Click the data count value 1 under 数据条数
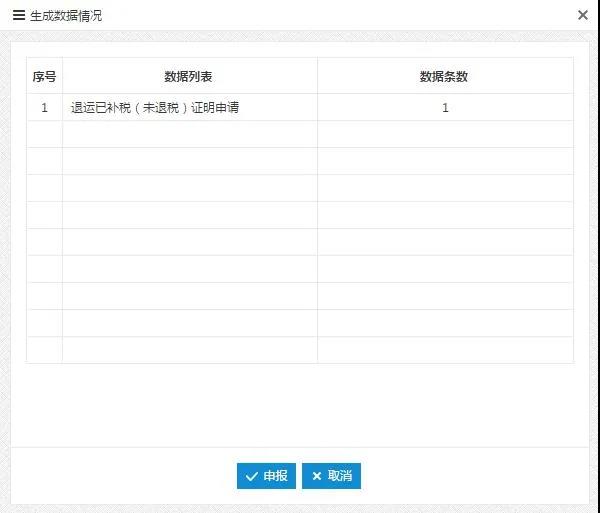 [445, 108]
